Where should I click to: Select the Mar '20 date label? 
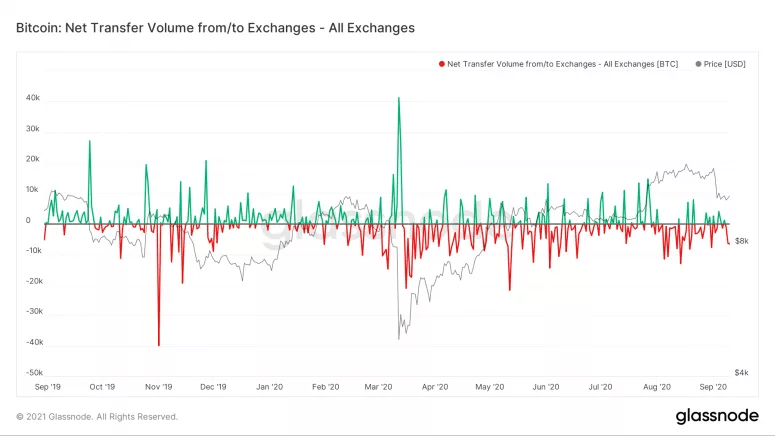[x=379, y=385]
